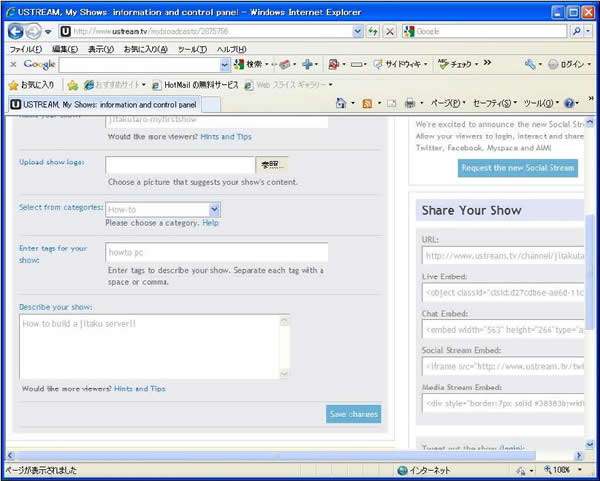
Task: Click the horizontal page scrollbar
Action: tap(276, 455)
